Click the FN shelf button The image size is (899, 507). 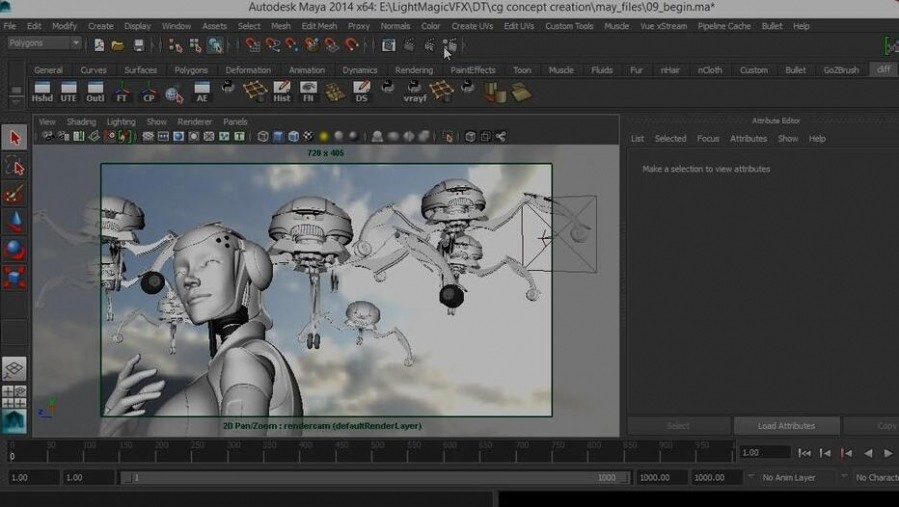[x=308, y=92]
